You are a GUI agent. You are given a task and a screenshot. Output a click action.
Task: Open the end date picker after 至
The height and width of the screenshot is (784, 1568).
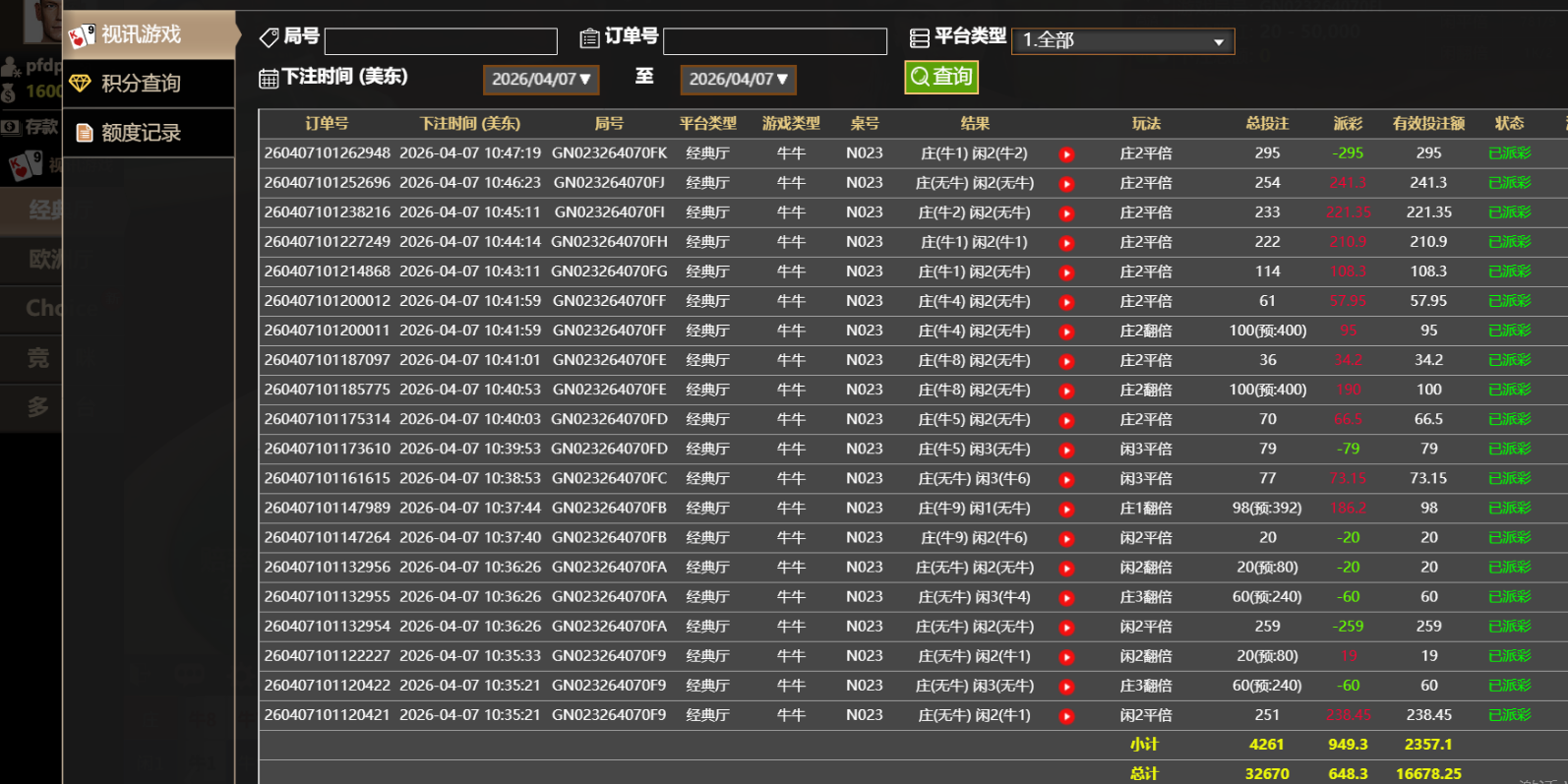pos(738,79)
